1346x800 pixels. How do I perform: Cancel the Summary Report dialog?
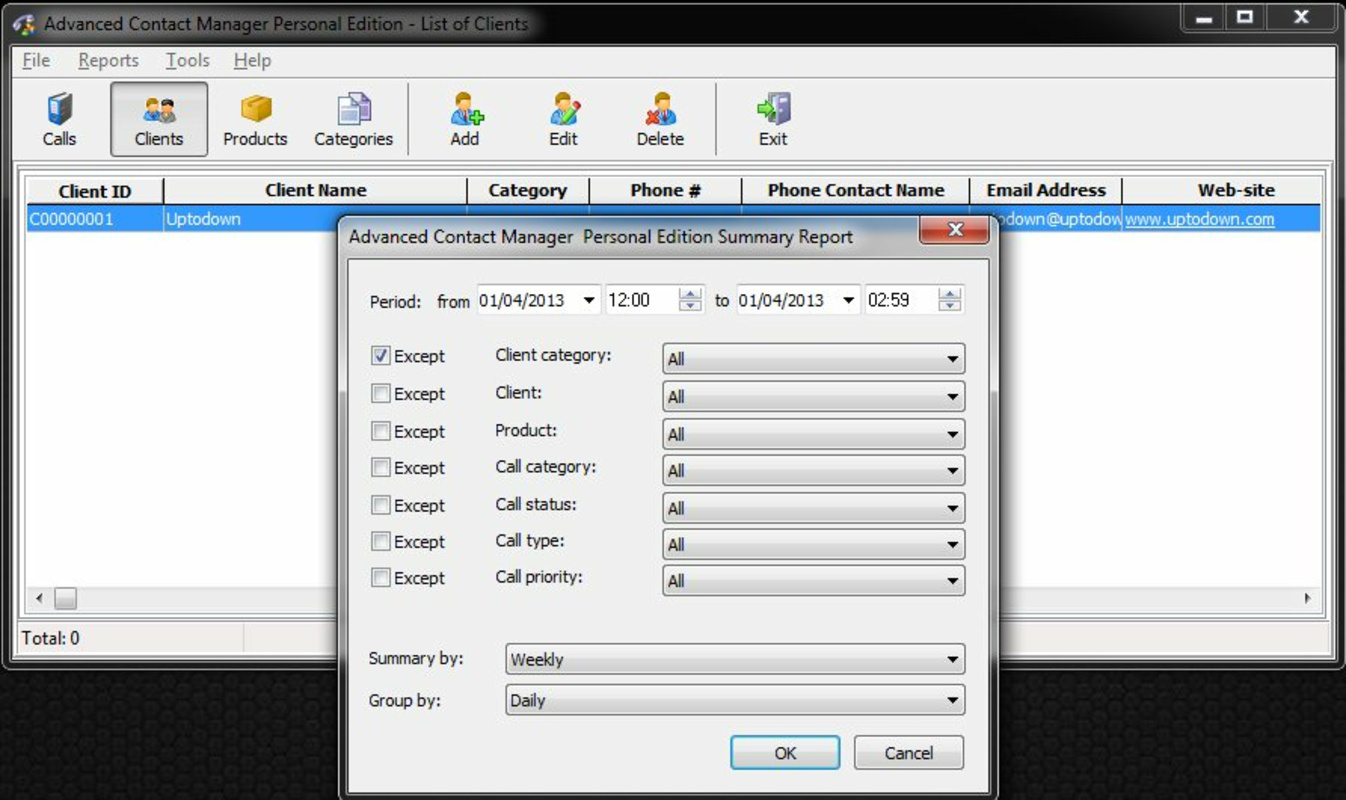tap(909, 753)
